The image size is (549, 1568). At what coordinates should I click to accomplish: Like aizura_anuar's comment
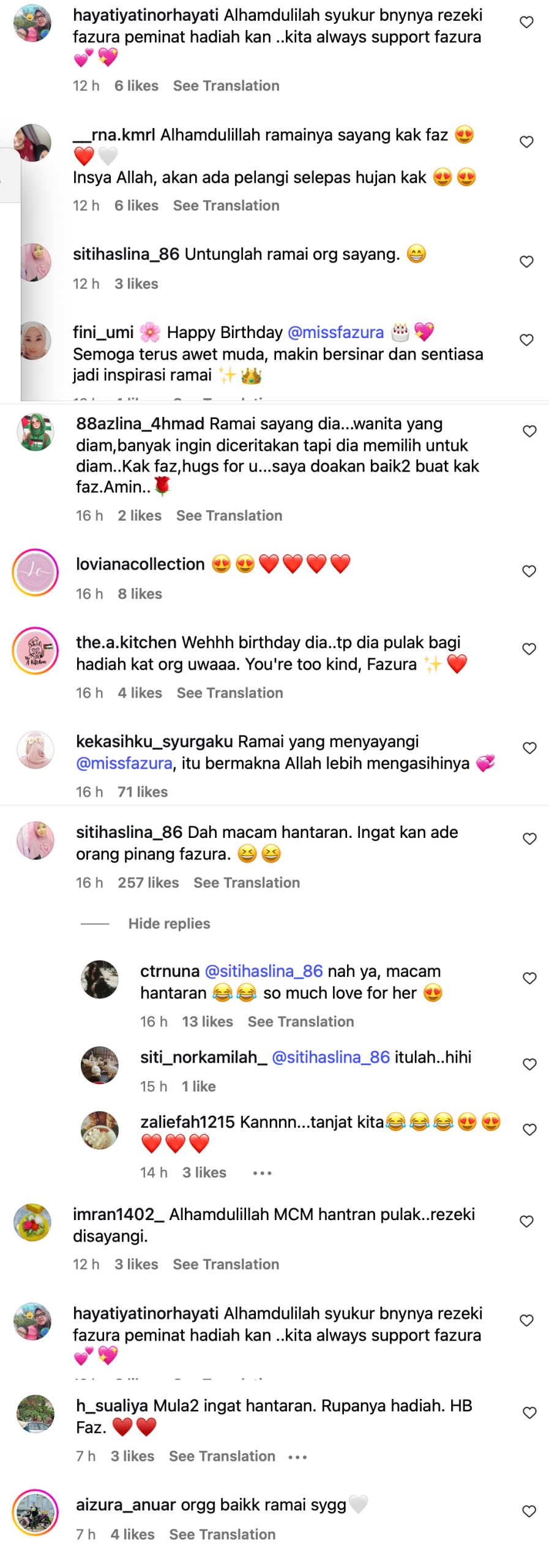click(529, 1511)
